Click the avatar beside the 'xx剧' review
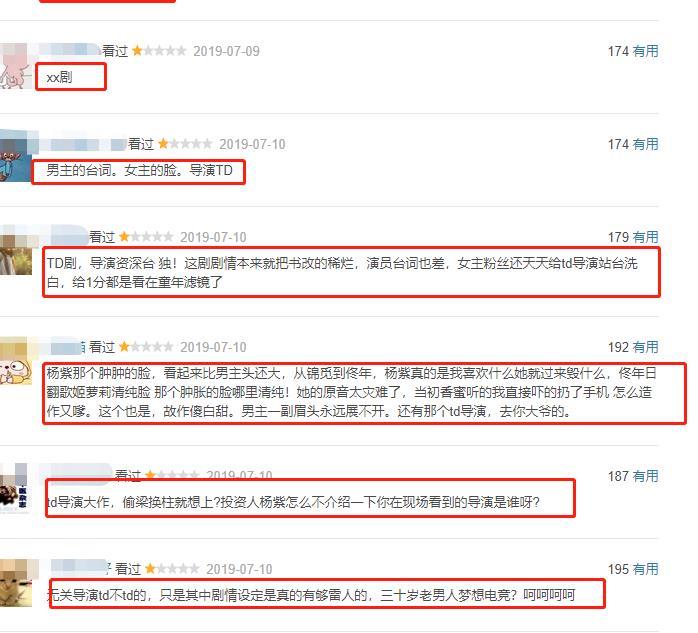The height and width of the screenshot is (633, 698). tap(15, 66)
